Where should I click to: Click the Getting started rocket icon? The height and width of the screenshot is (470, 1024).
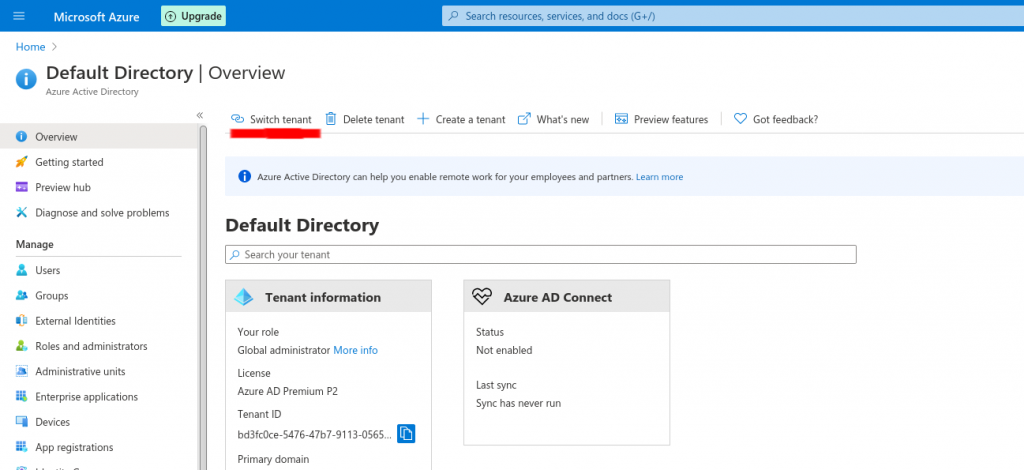(x=22, y=162)
